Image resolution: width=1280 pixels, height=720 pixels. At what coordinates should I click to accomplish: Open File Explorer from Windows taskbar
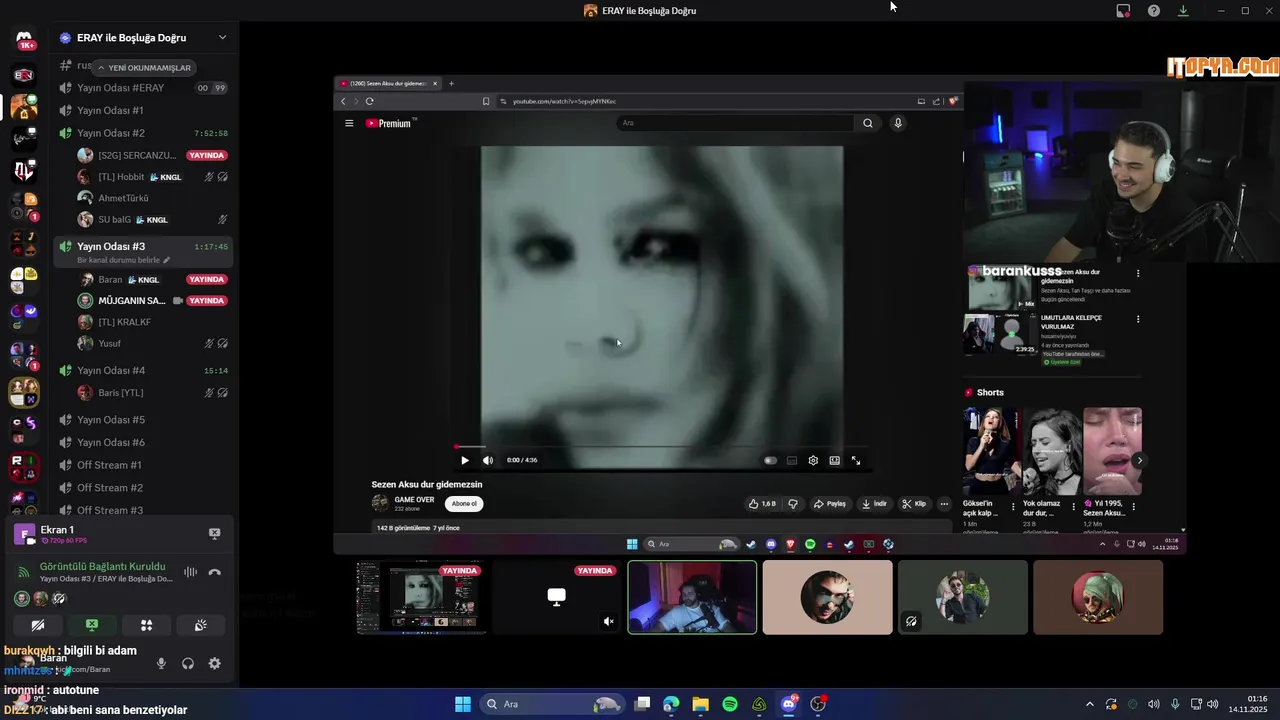click(x=700, y=704)
